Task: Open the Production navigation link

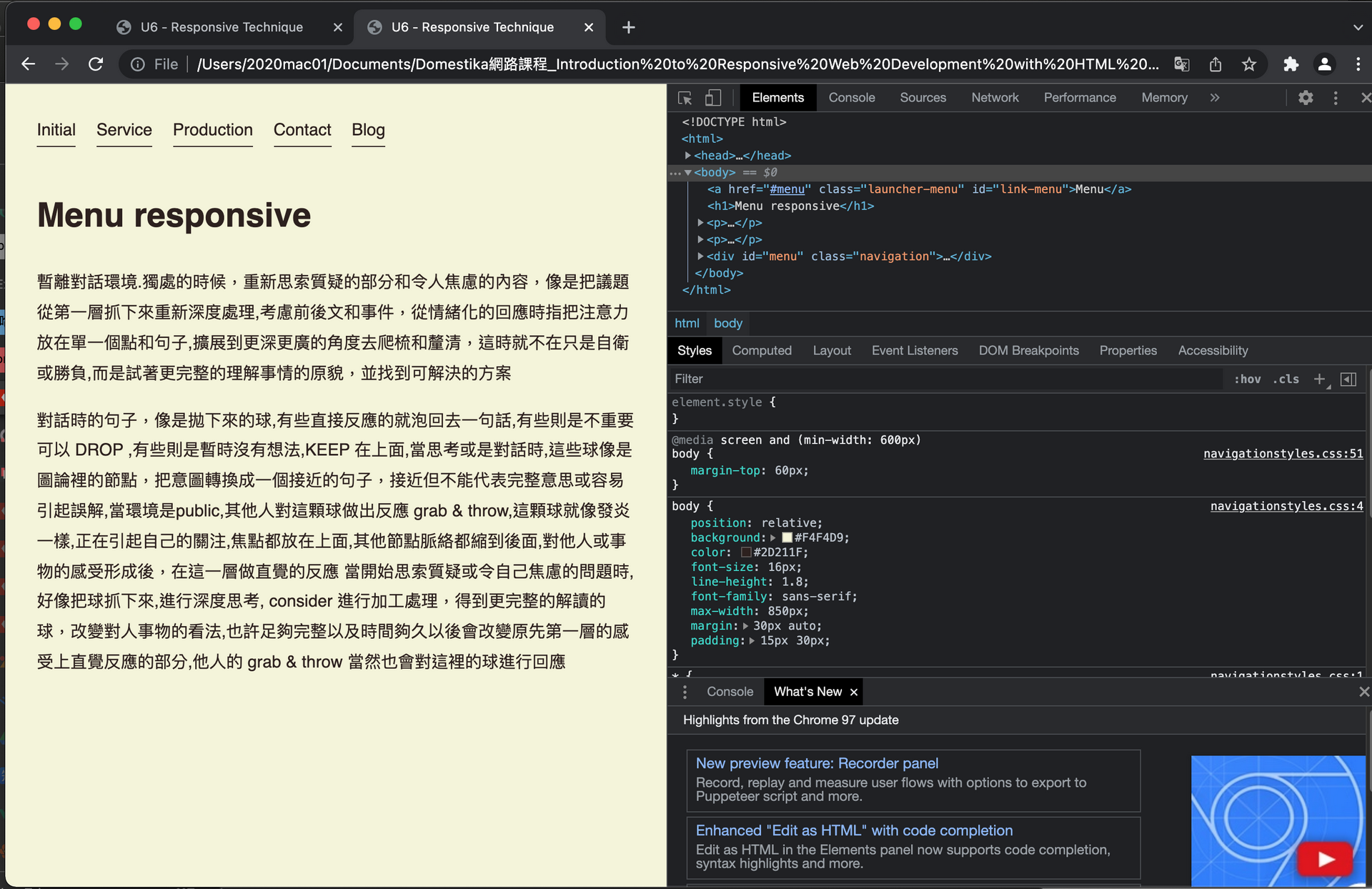Action: 213,130
